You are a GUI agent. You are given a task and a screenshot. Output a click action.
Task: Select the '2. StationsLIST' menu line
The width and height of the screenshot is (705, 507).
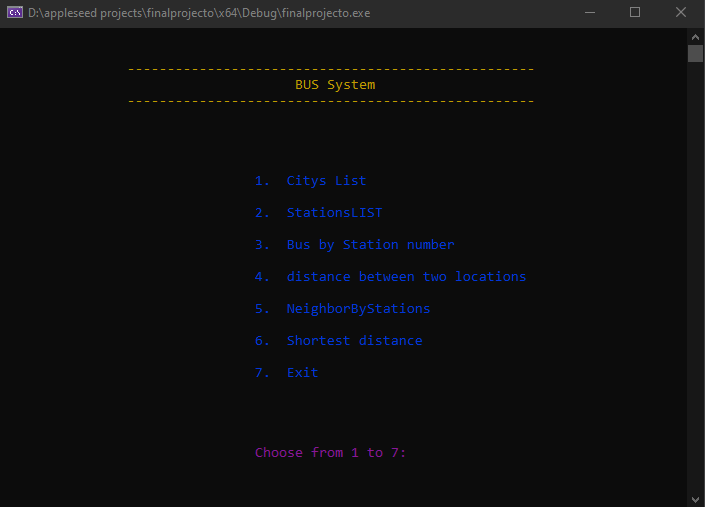click(x=318, y=213)
